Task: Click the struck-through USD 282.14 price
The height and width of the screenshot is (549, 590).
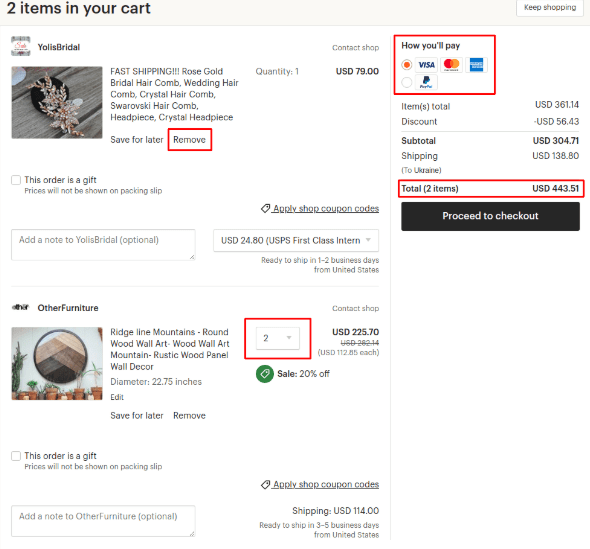Action: point(360,343)
